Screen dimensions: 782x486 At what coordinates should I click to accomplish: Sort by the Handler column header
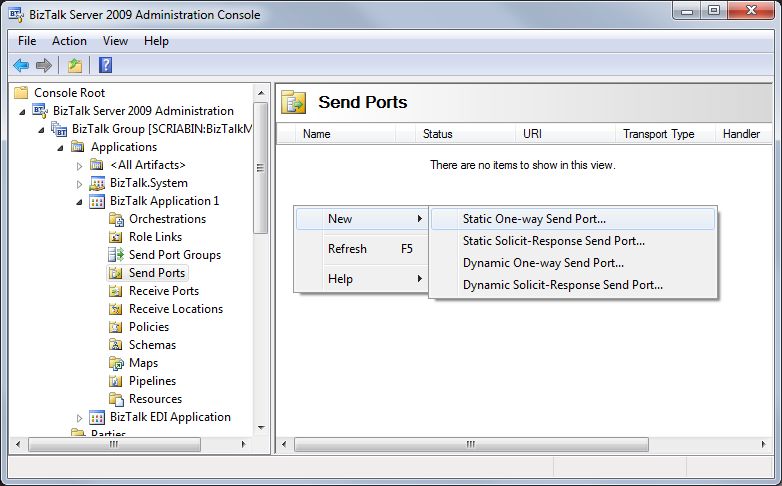tap(744, 134)
